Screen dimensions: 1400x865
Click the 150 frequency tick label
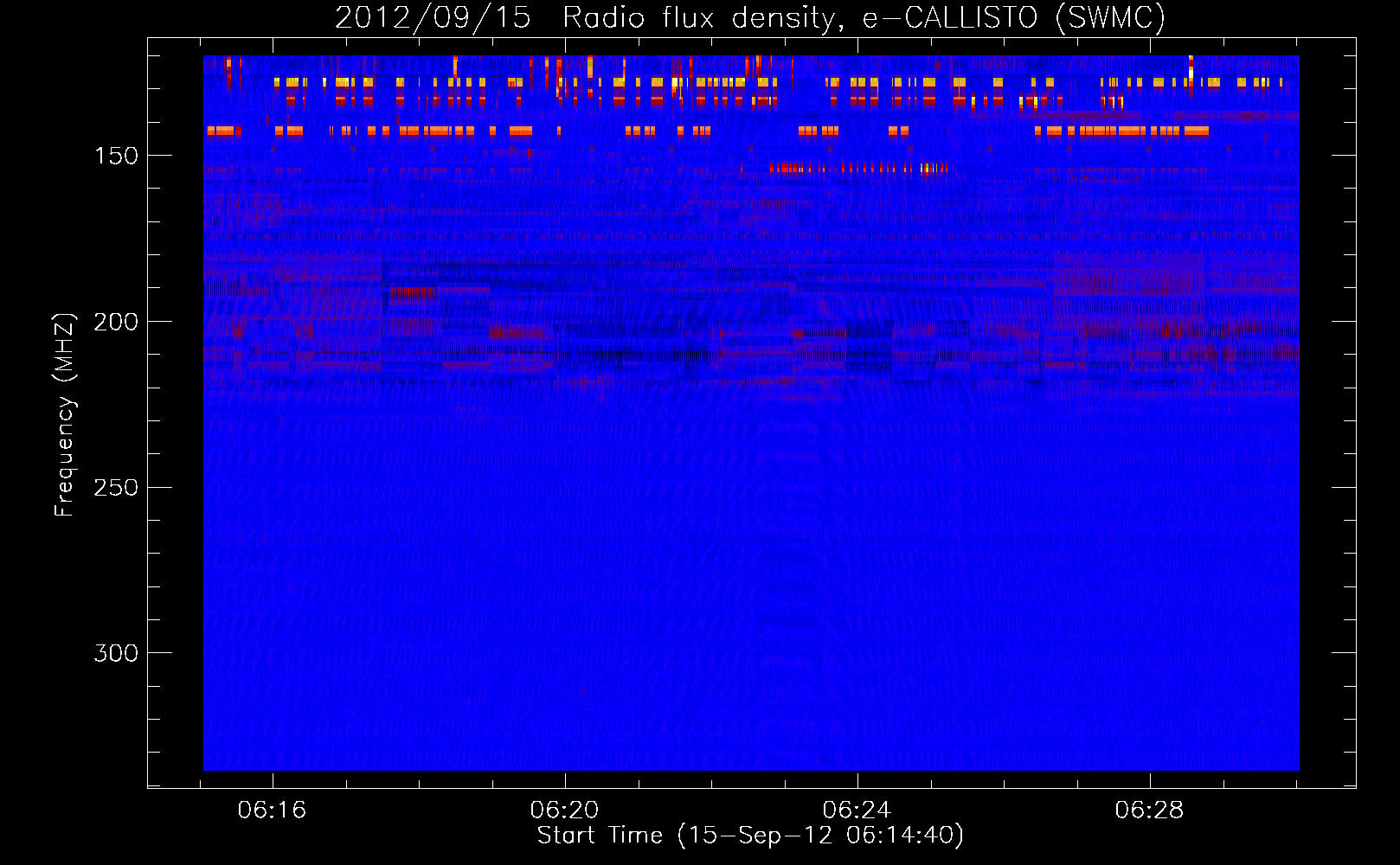pos(116,156)
